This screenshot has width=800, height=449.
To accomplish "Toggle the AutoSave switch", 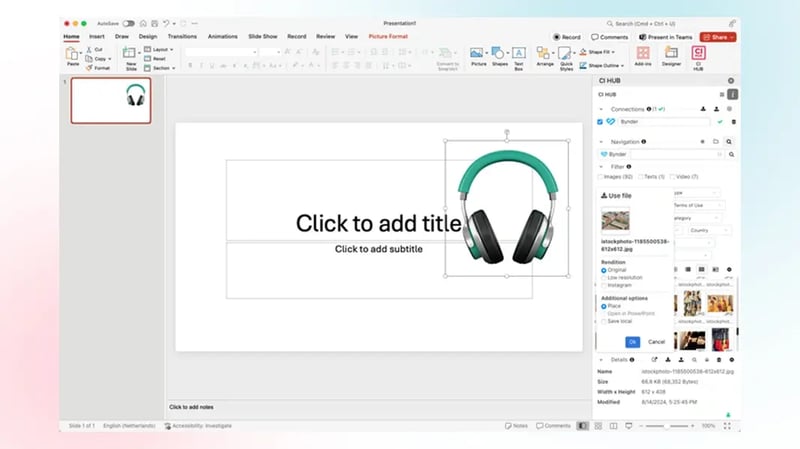I will tap(129, 23).
